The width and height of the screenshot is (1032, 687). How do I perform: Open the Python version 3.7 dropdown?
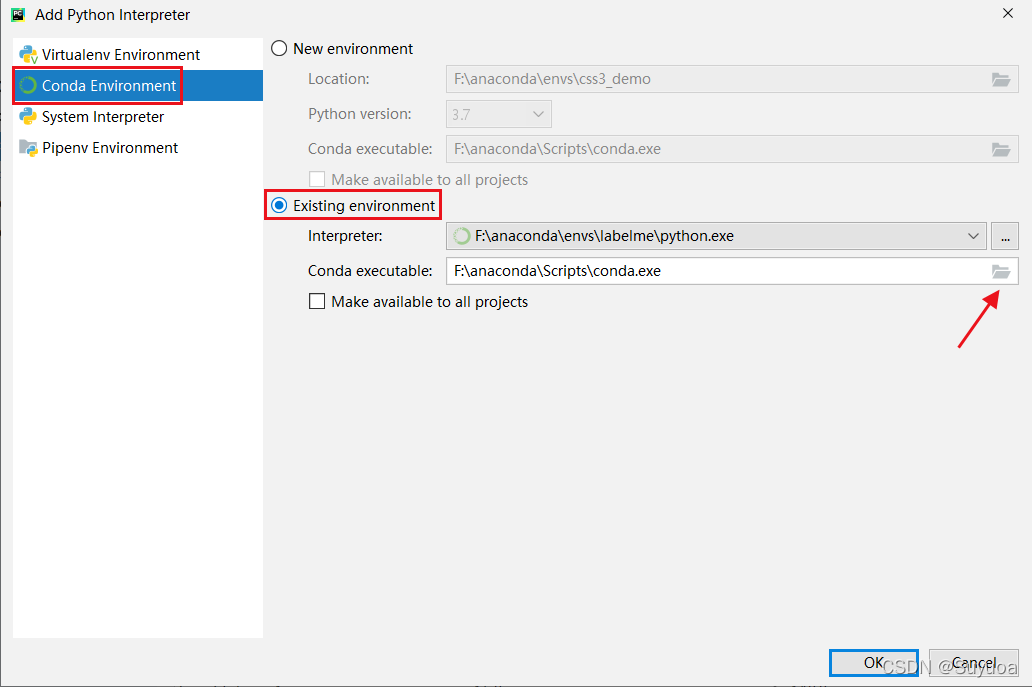[x=539, y=115]
